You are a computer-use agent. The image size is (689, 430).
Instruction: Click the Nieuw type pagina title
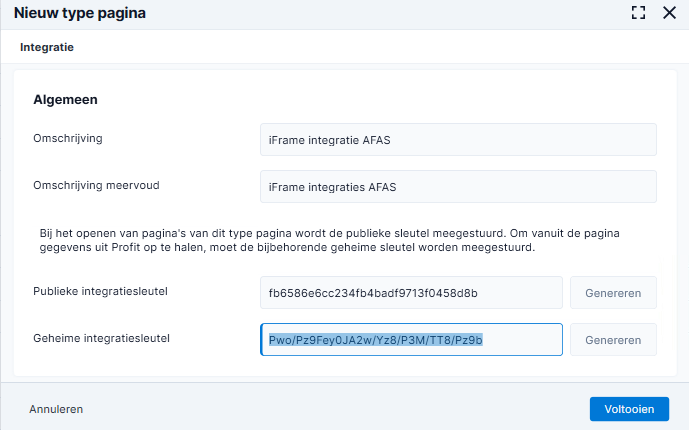pyautogui.click(x=80, y=13)
